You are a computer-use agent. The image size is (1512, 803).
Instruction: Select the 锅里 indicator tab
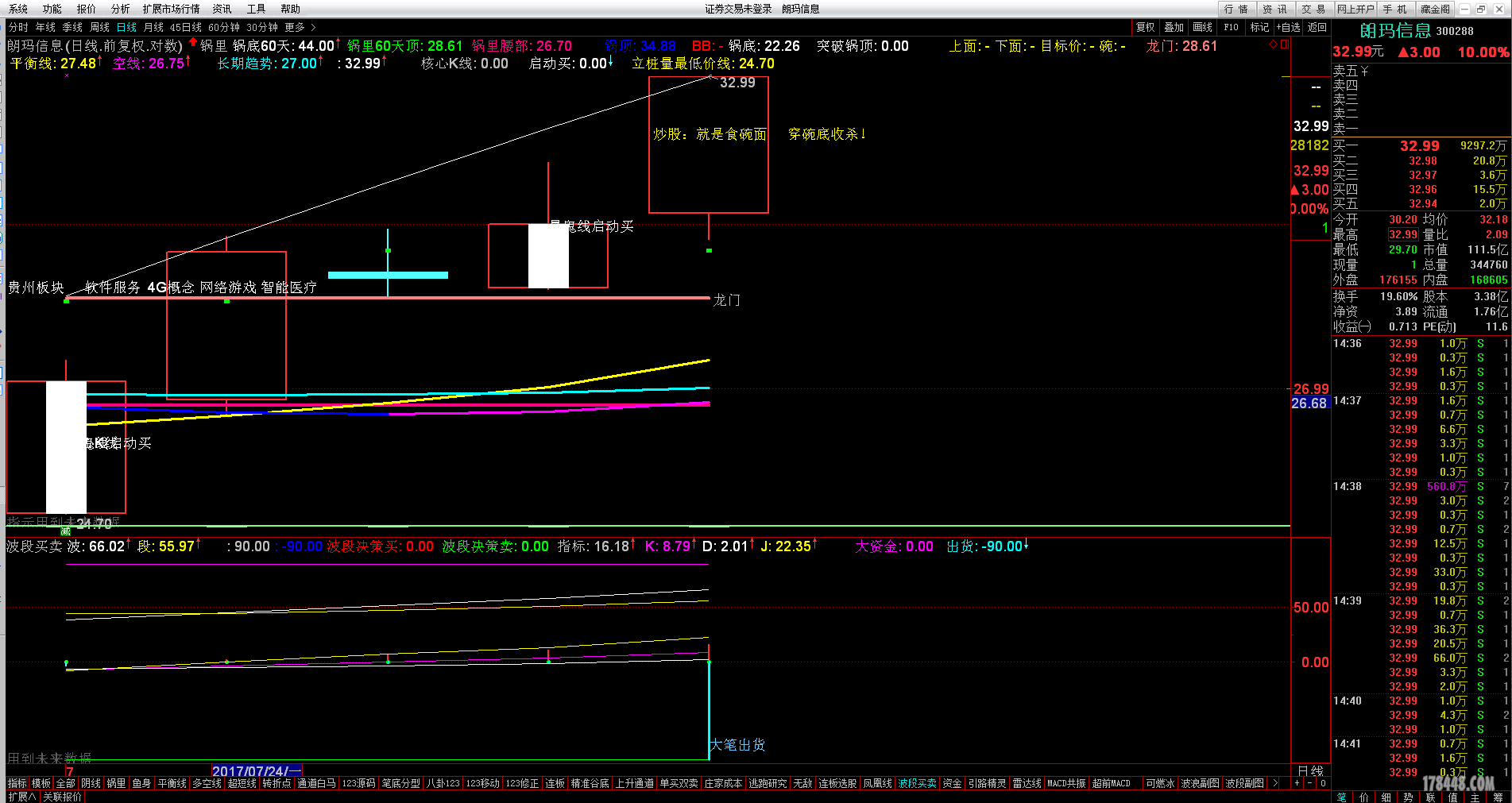tap(116, 783)
